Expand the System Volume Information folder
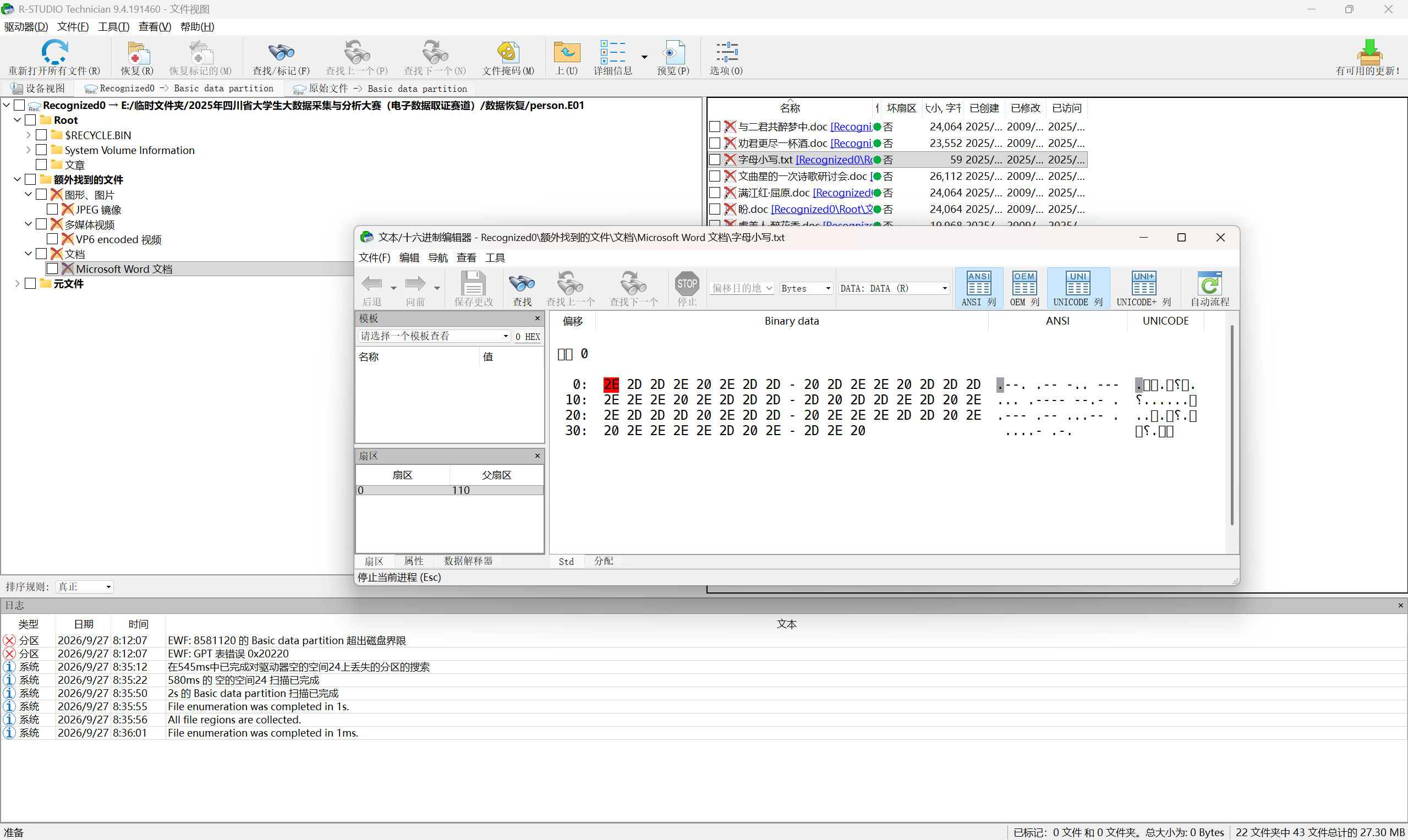Screen dimensions: 1408x840 coord(28,150)
